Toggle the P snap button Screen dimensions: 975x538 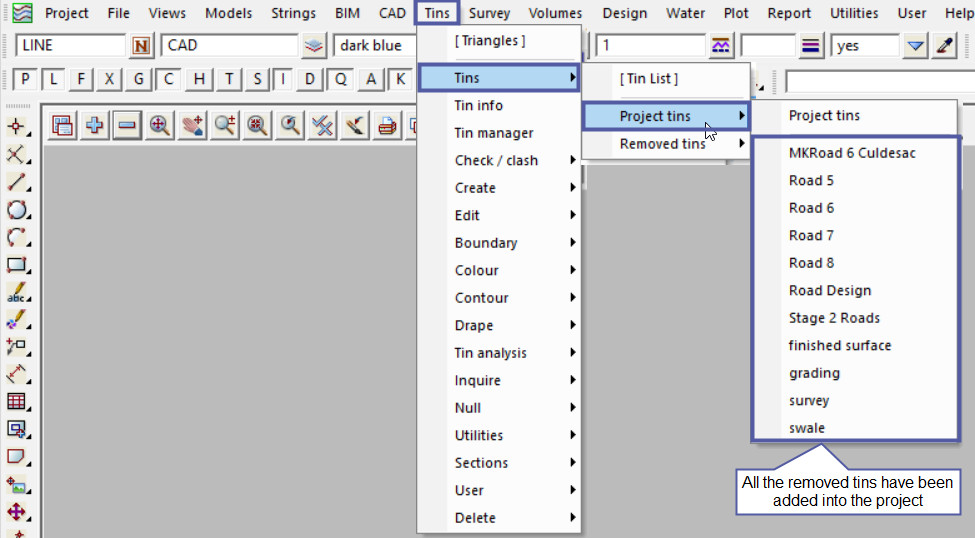pos(25,80)
